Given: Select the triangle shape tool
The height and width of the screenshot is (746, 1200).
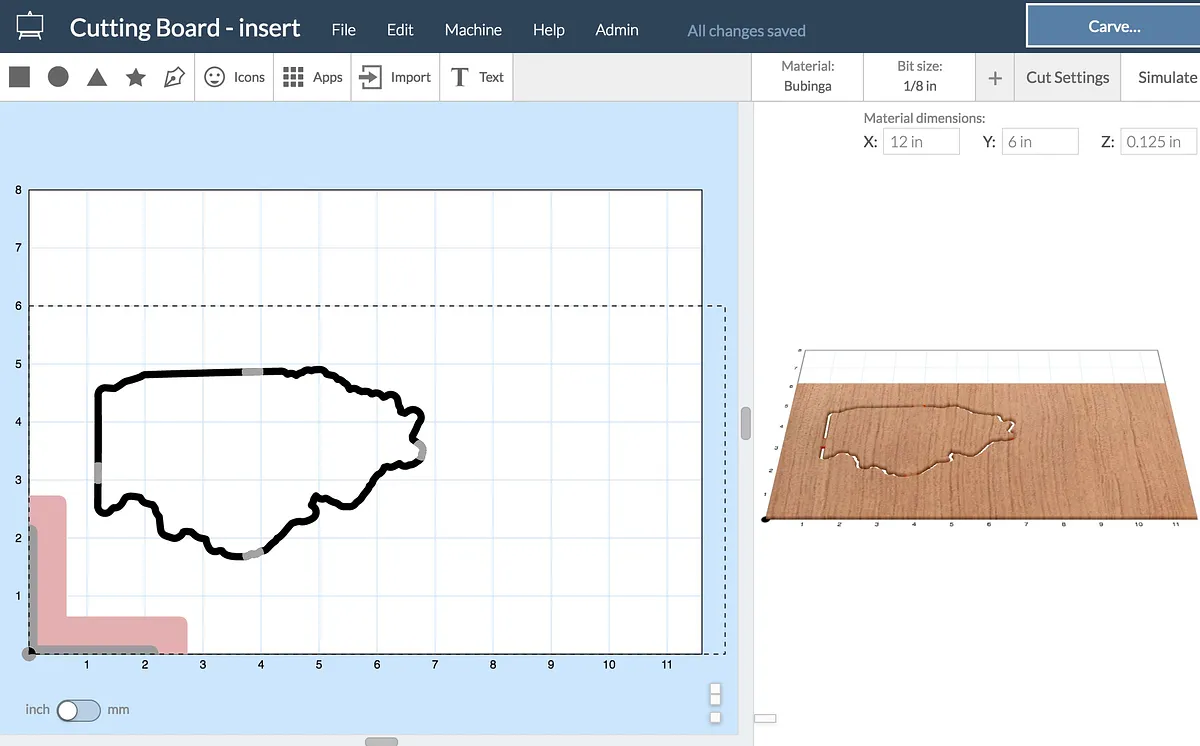Looking at the screenshot, I should (x=97, y=77).
